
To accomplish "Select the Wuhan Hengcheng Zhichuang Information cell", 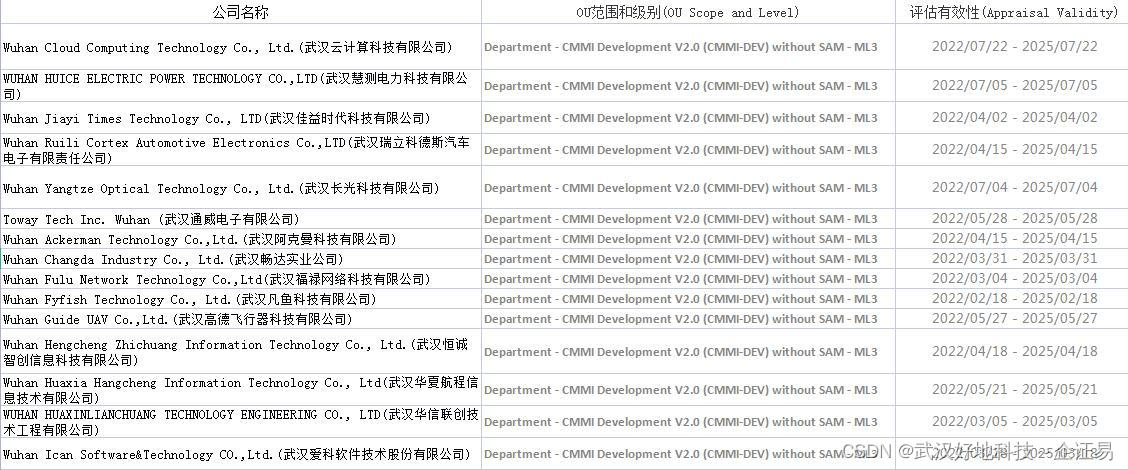I will (x=240, y=351).
